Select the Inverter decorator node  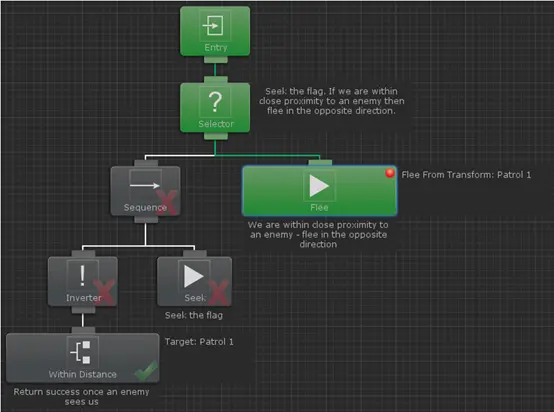coord(83,281)
